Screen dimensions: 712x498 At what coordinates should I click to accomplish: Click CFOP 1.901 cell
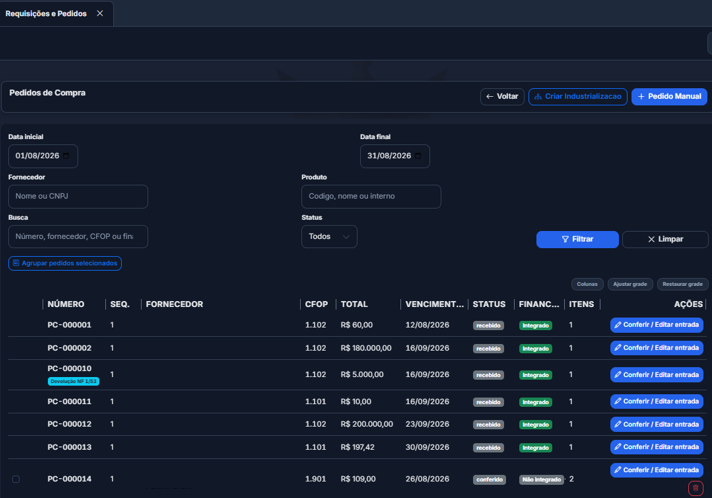pyautogui.click(x=316, y=479)
